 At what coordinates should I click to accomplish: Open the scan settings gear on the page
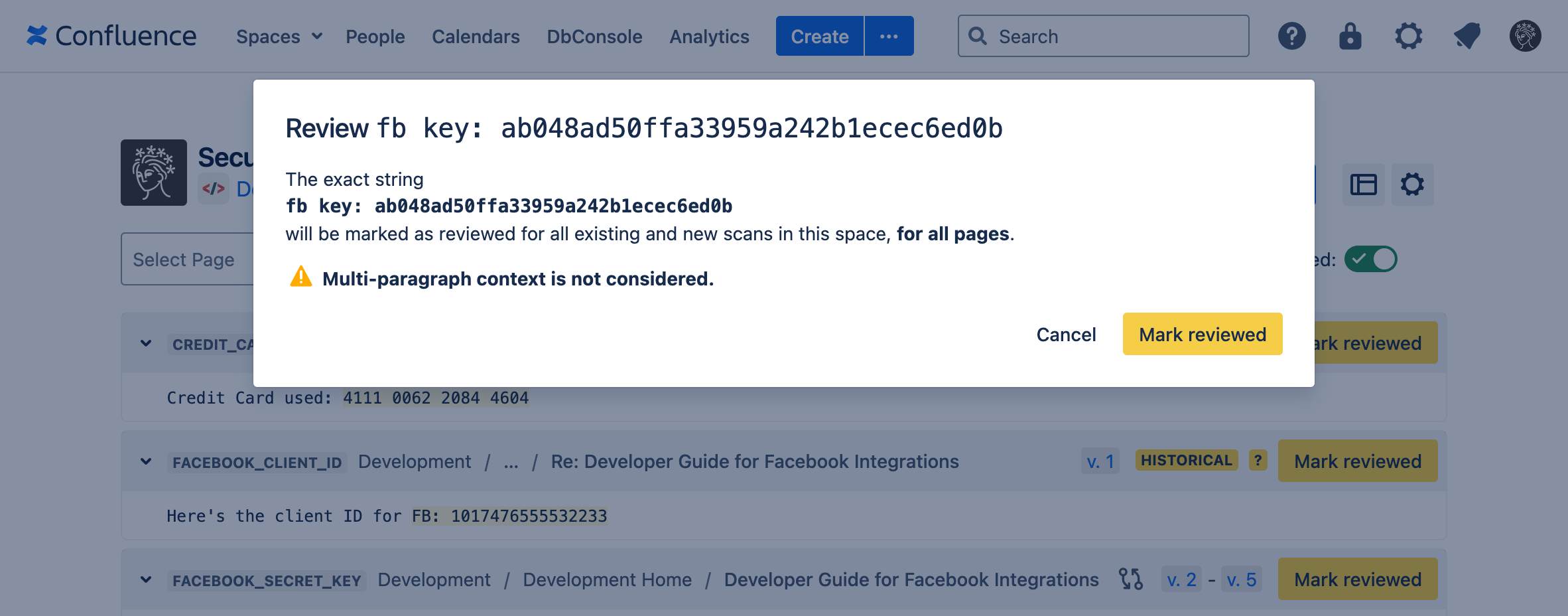coord(1412,185)
